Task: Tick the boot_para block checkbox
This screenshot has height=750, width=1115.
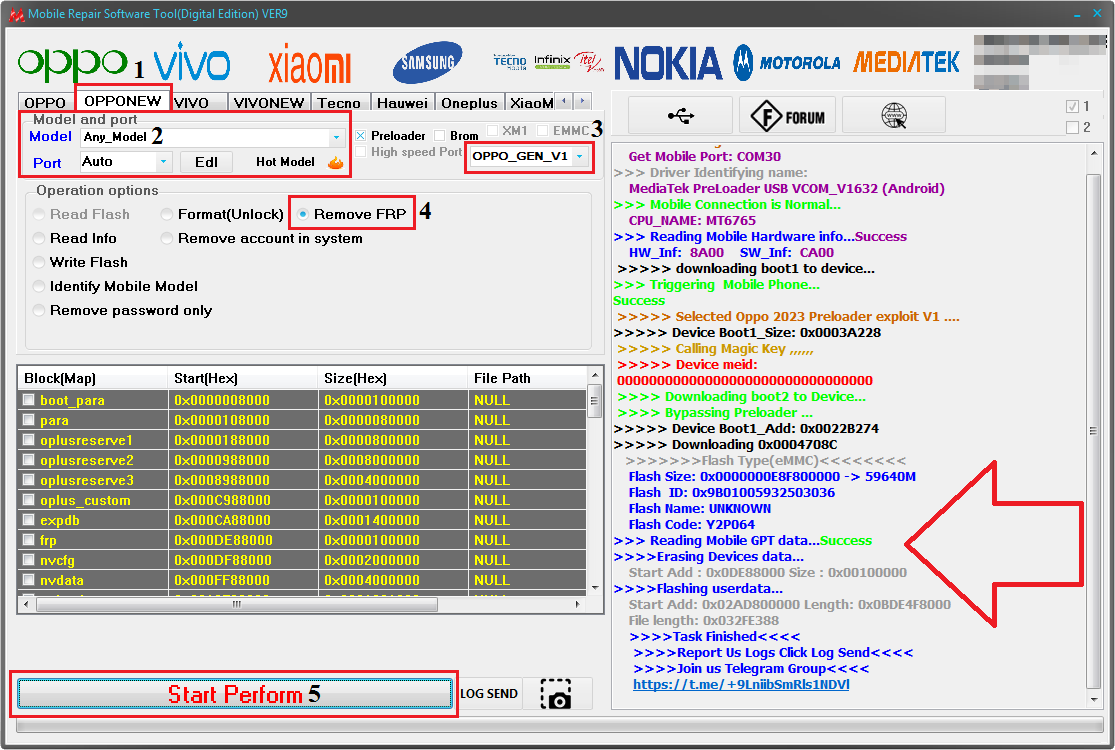Action: [28, 400]
